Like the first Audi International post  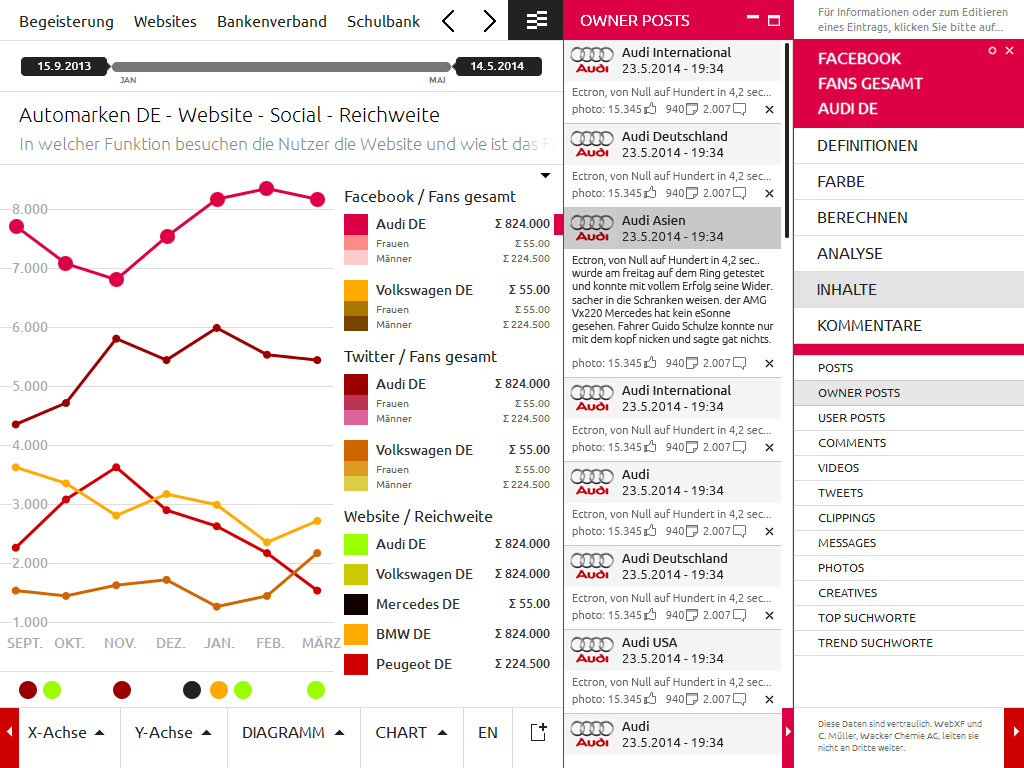point(650,109)
